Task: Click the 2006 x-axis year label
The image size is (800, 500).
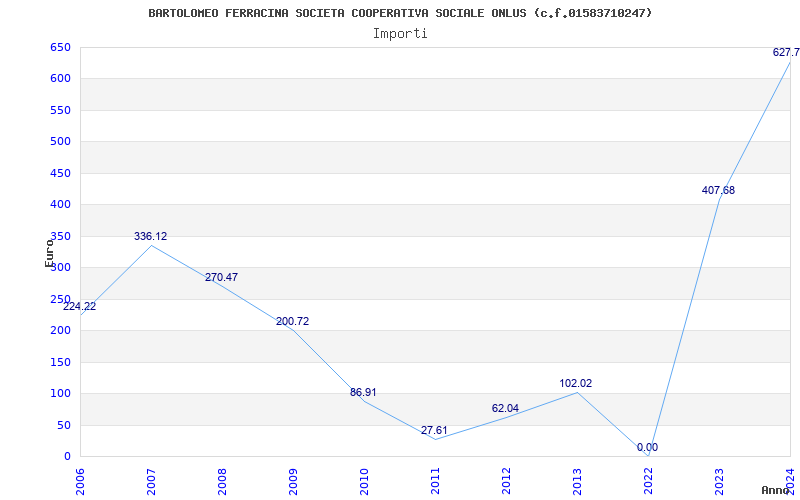Action: pos(80,482)
